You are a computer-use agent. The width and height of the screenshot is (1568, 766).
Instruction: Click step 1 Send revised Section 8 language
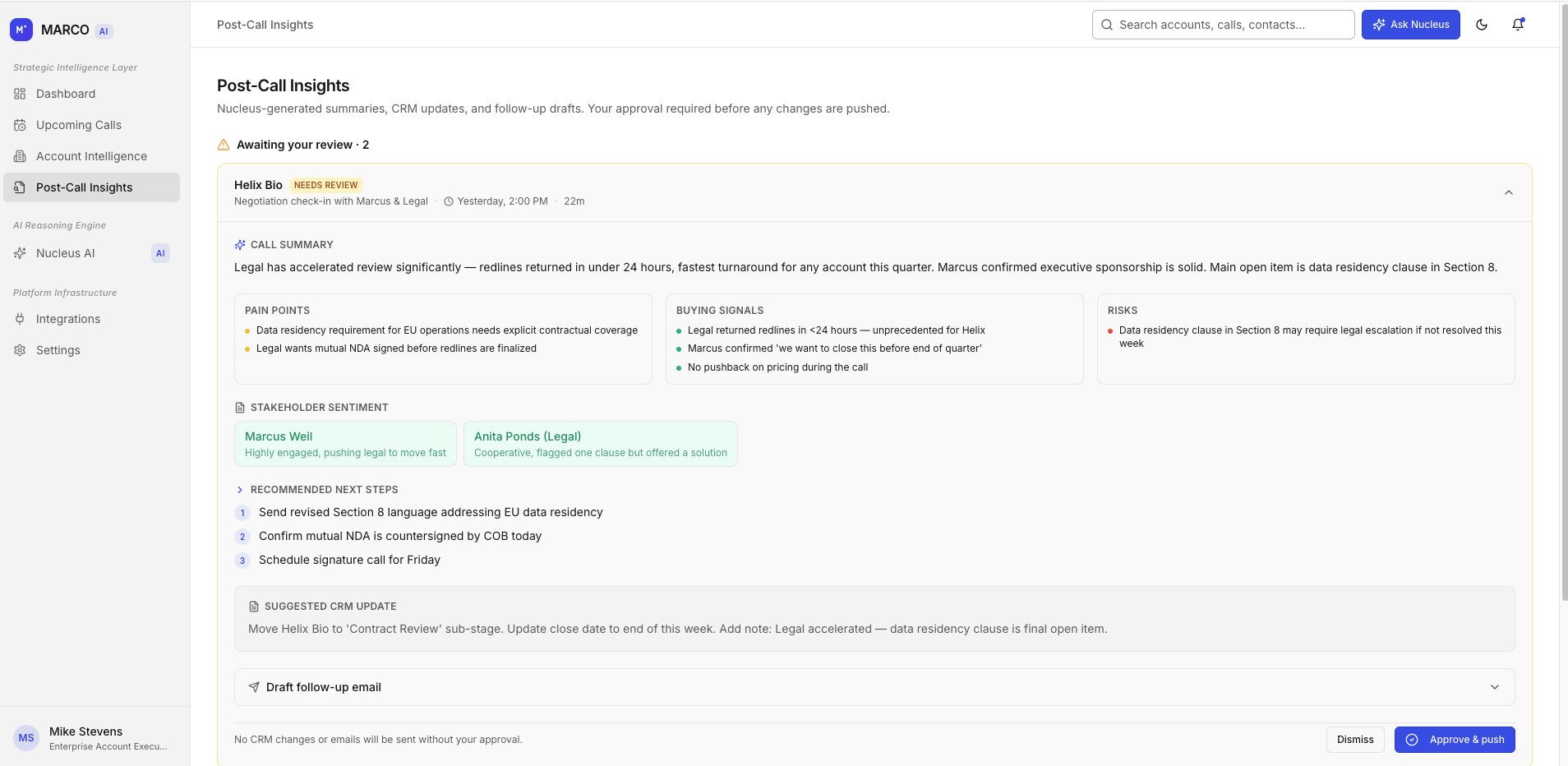click(431, 512)
